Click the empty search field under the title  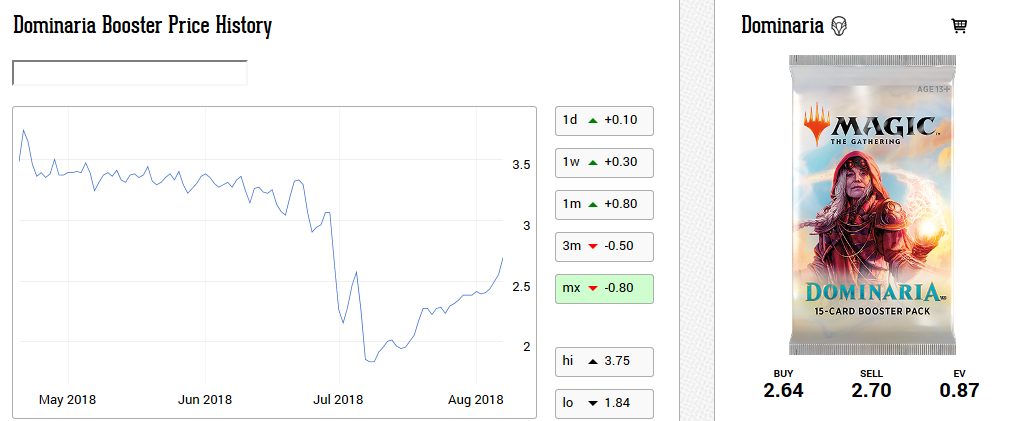coord(129,73)
